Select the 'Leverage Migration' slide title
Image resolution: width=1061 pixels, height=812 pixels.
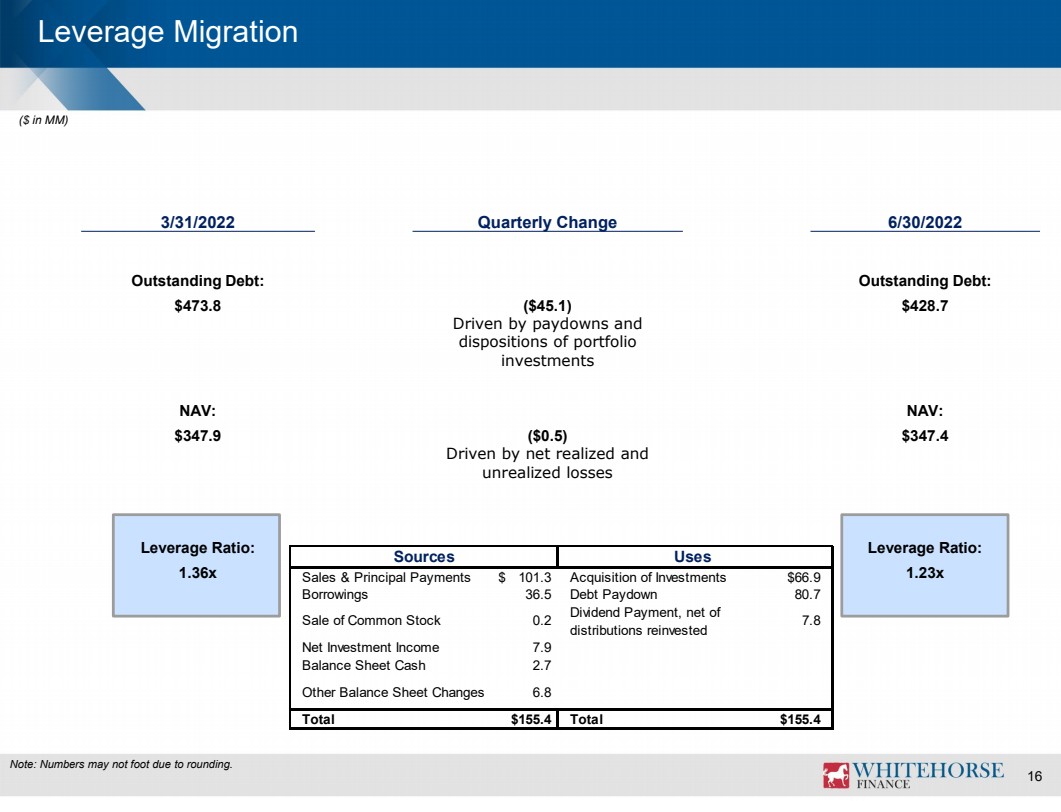(168, 32)
